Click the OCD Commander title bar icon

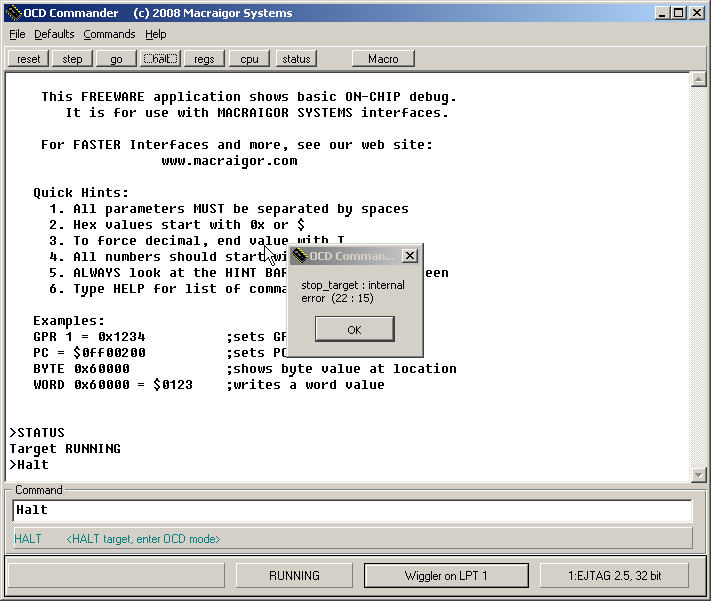pos(14,13)
